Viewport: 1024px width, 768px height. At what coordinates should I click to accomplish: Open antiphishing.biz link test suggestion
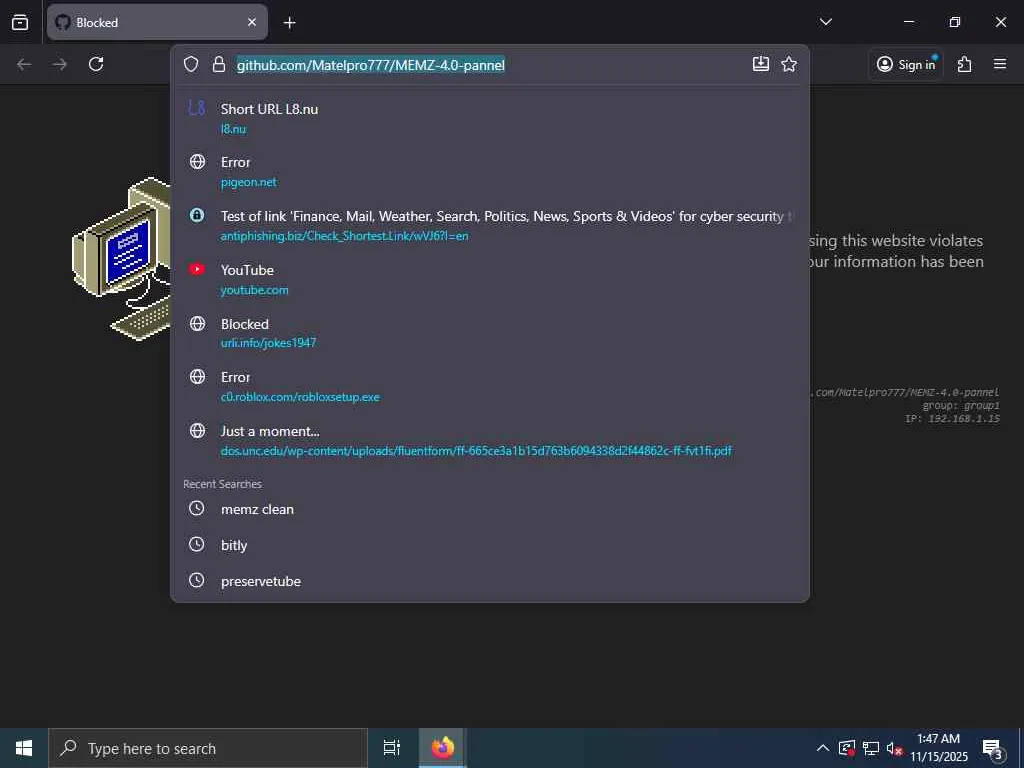click(490, 225)
